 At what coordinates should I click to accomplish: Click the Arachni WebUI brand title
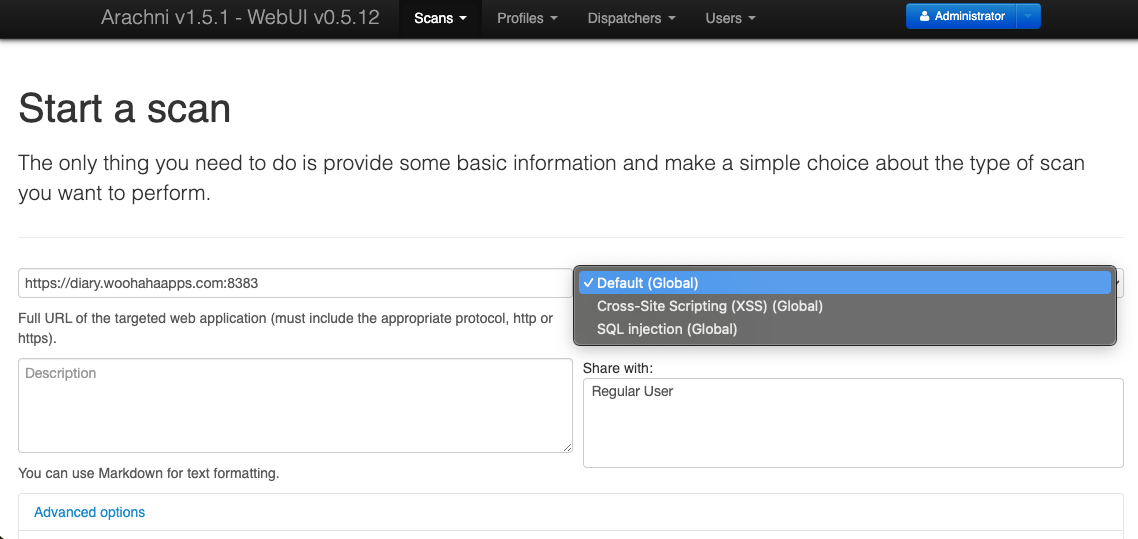coord(240,17)
